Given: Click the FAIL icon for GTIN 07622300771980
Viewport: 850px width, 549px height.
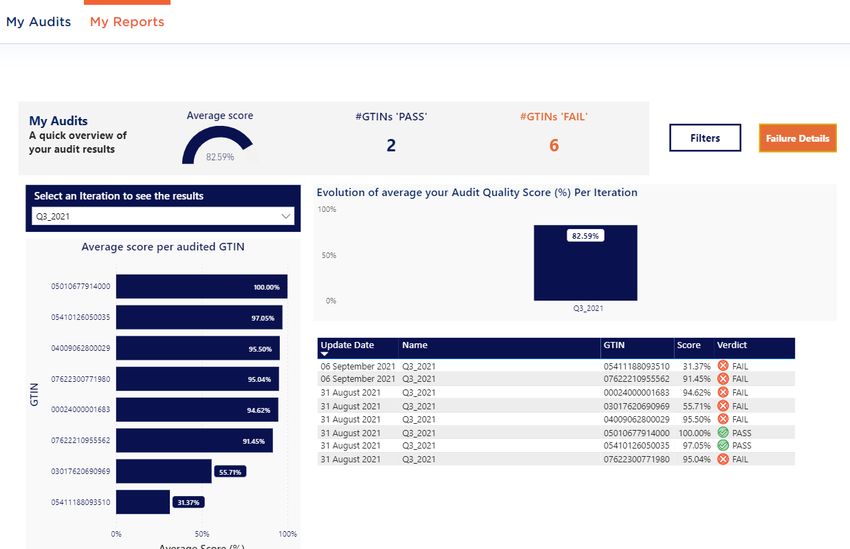Looking at the screenshot, I should click(723, 459).
